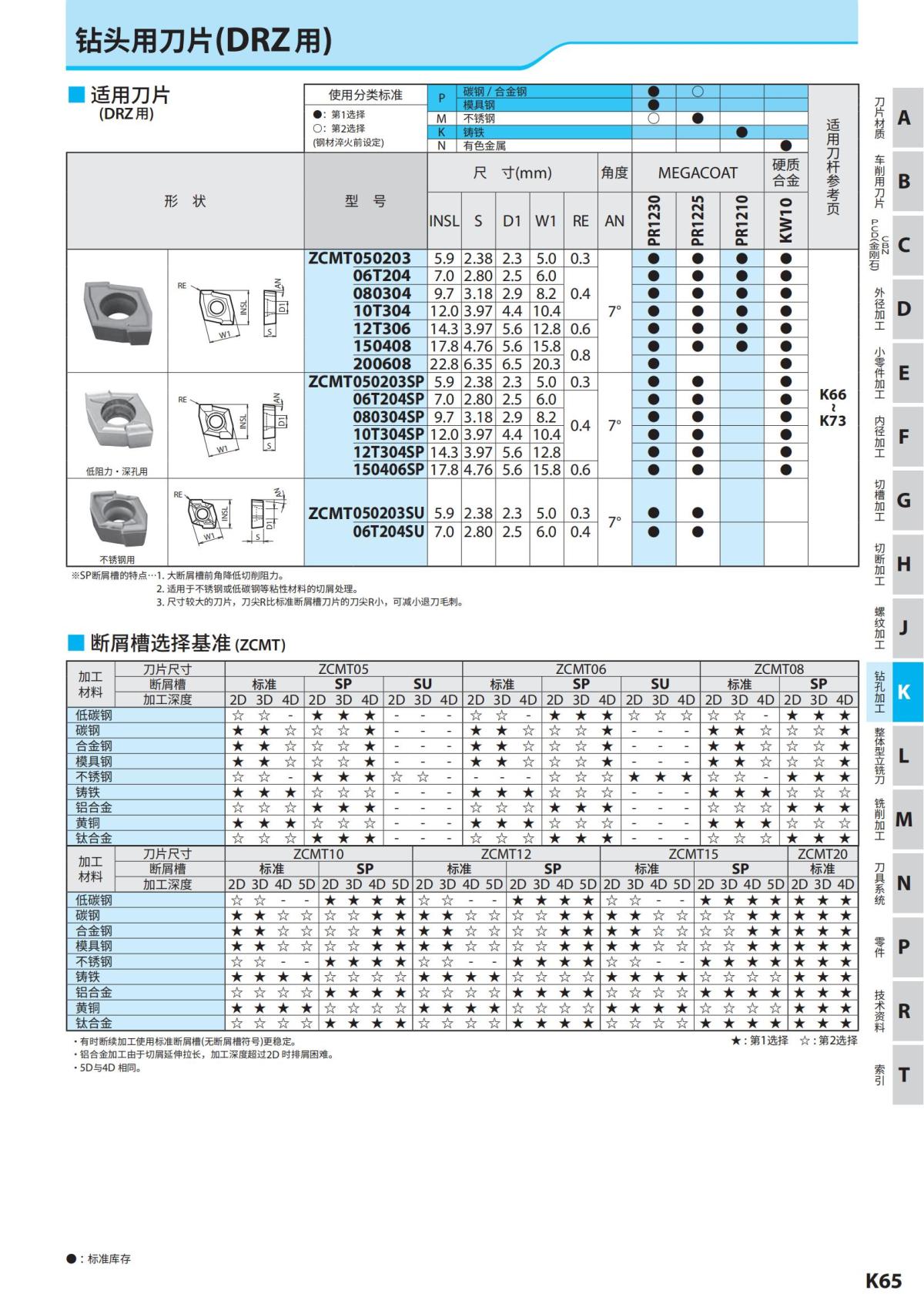Select model 10T304 in the standard group
This screenshot has width=924, height=1307.
click(382, 310)
